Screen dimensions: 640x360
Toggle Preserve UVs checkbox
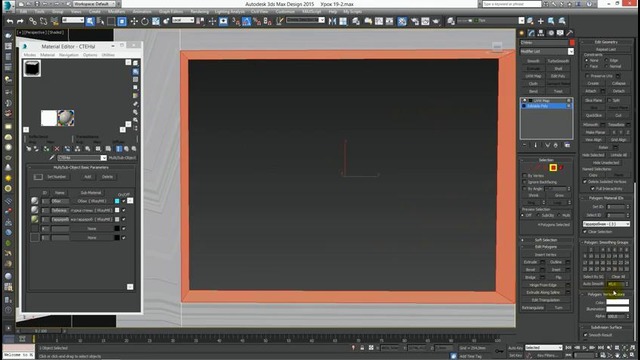point(587,76)
